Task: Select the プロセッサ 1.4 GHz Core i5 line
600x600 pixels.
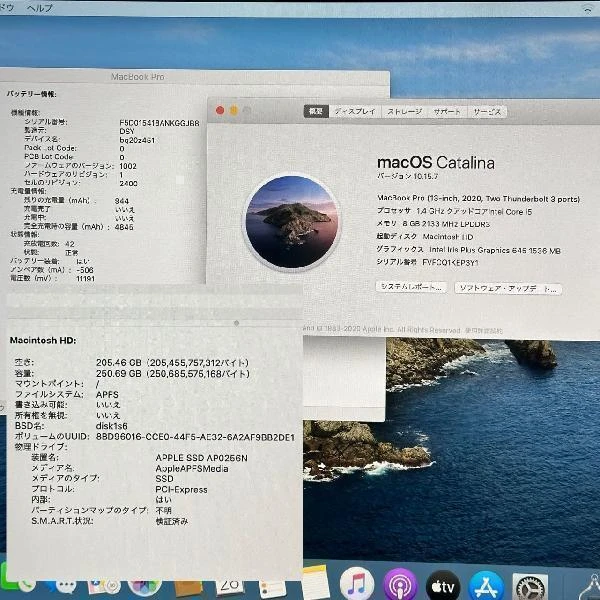Action: tap(454, 211)
